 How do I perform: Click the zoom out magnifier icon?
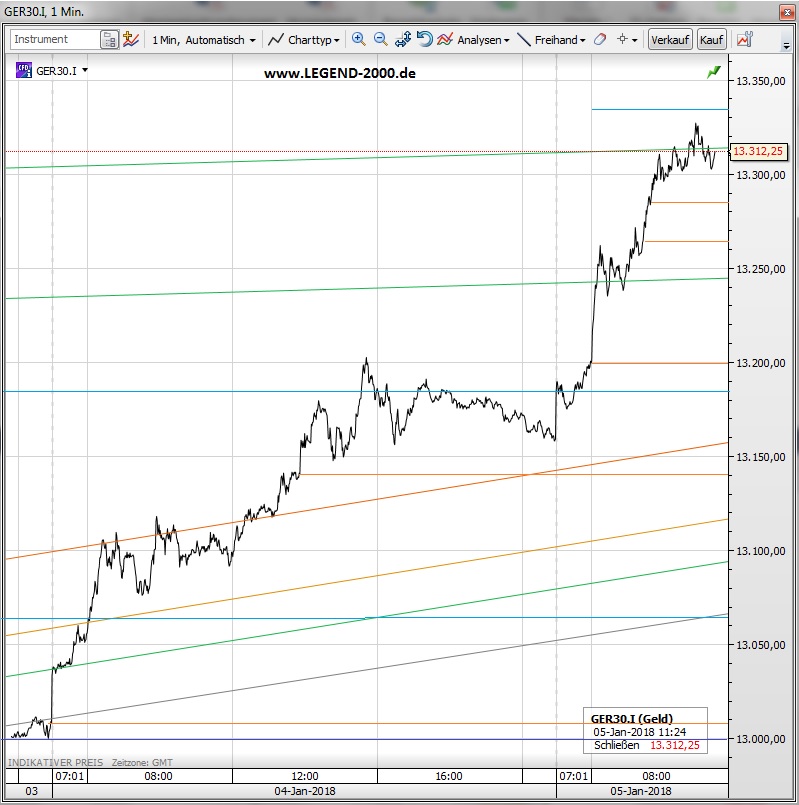tap(380, 40)
